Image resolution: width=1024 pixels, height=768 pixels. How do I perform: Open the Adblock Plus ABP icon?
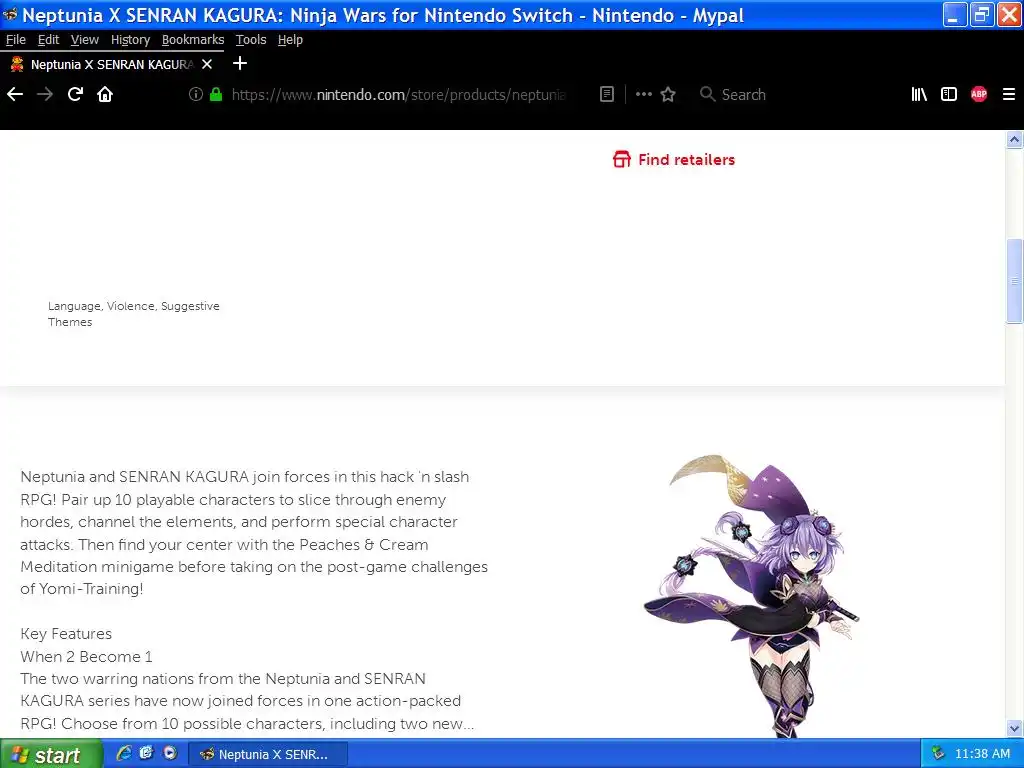pos(979,95)
